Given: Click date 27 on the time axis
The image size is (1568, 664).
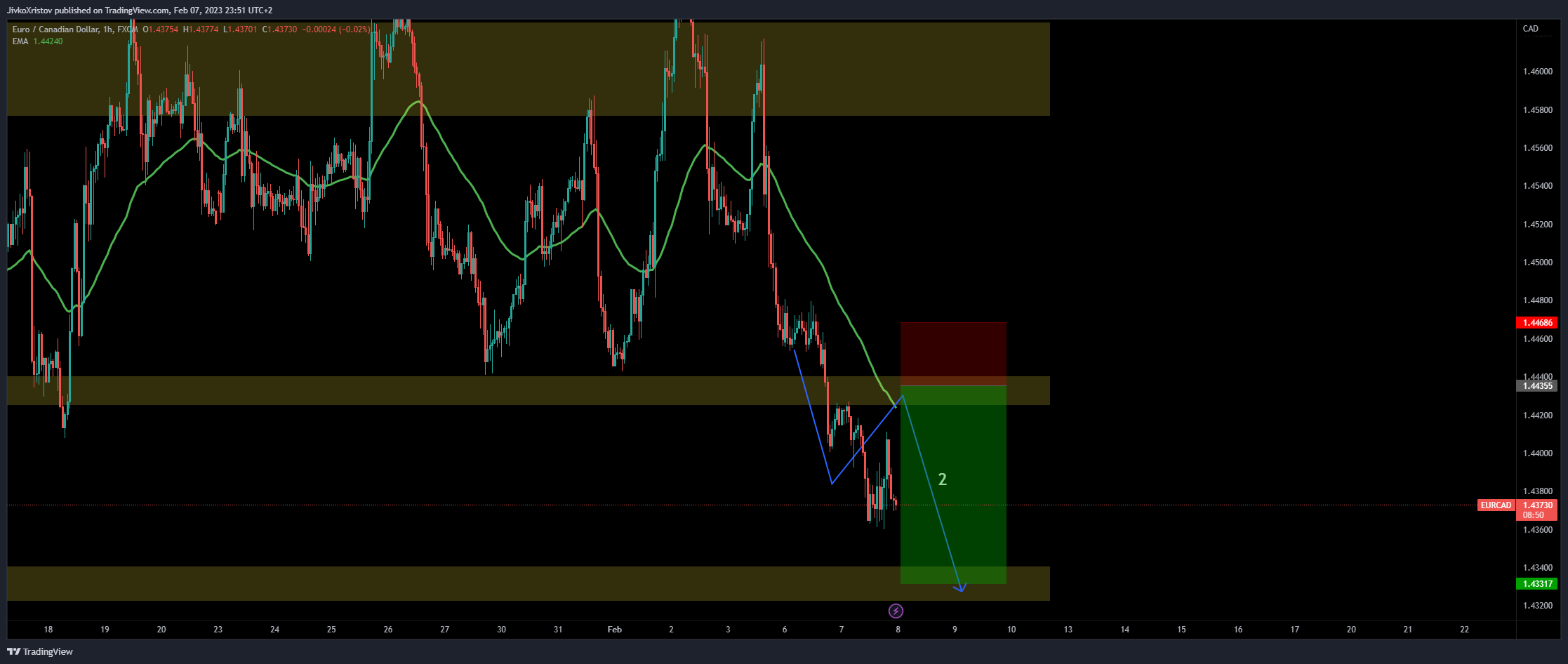Looking at the screenshot, I should click(445, 630).
